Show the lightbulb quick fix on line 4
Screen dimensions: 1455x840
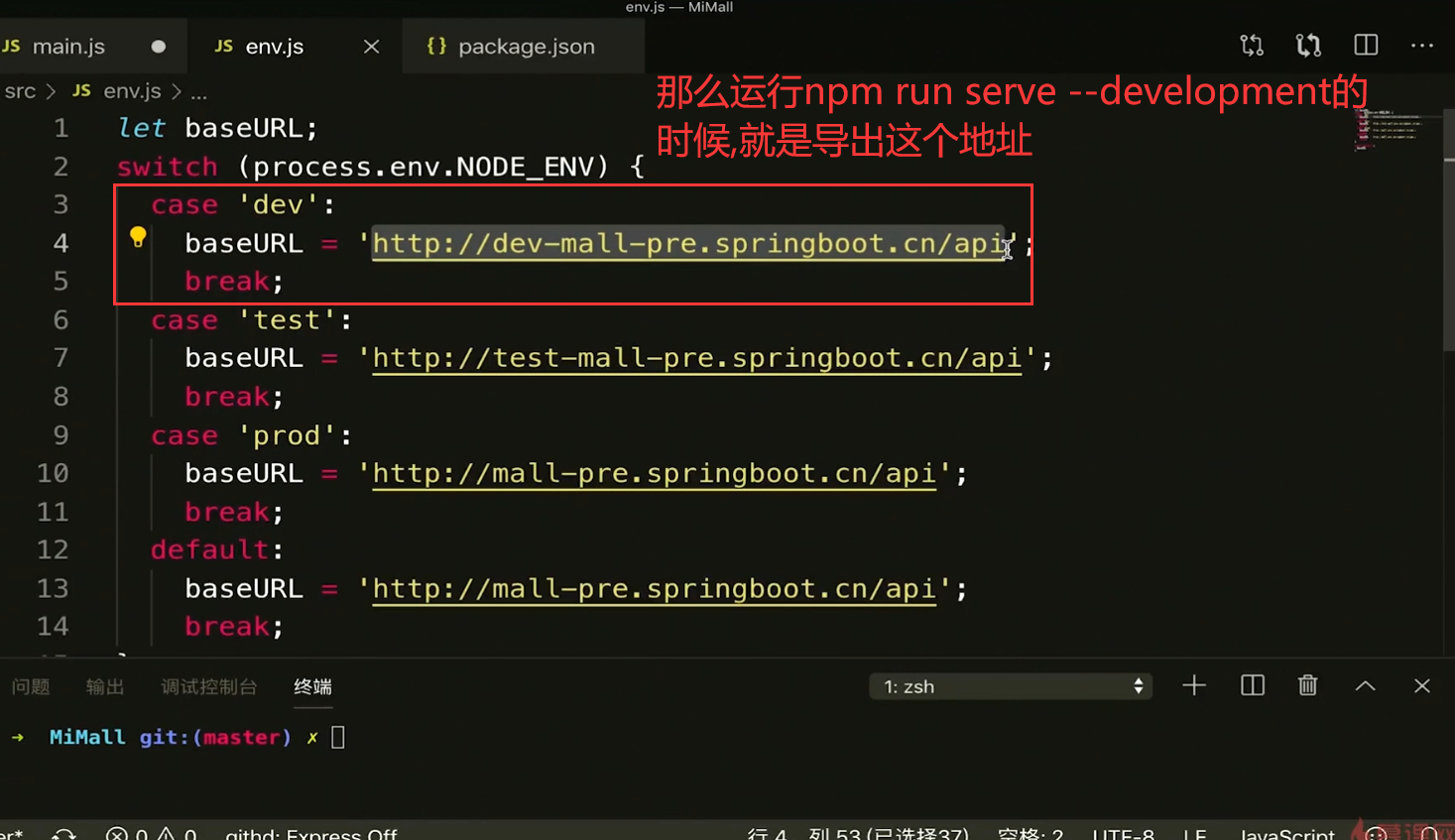[x=138, y=237]
